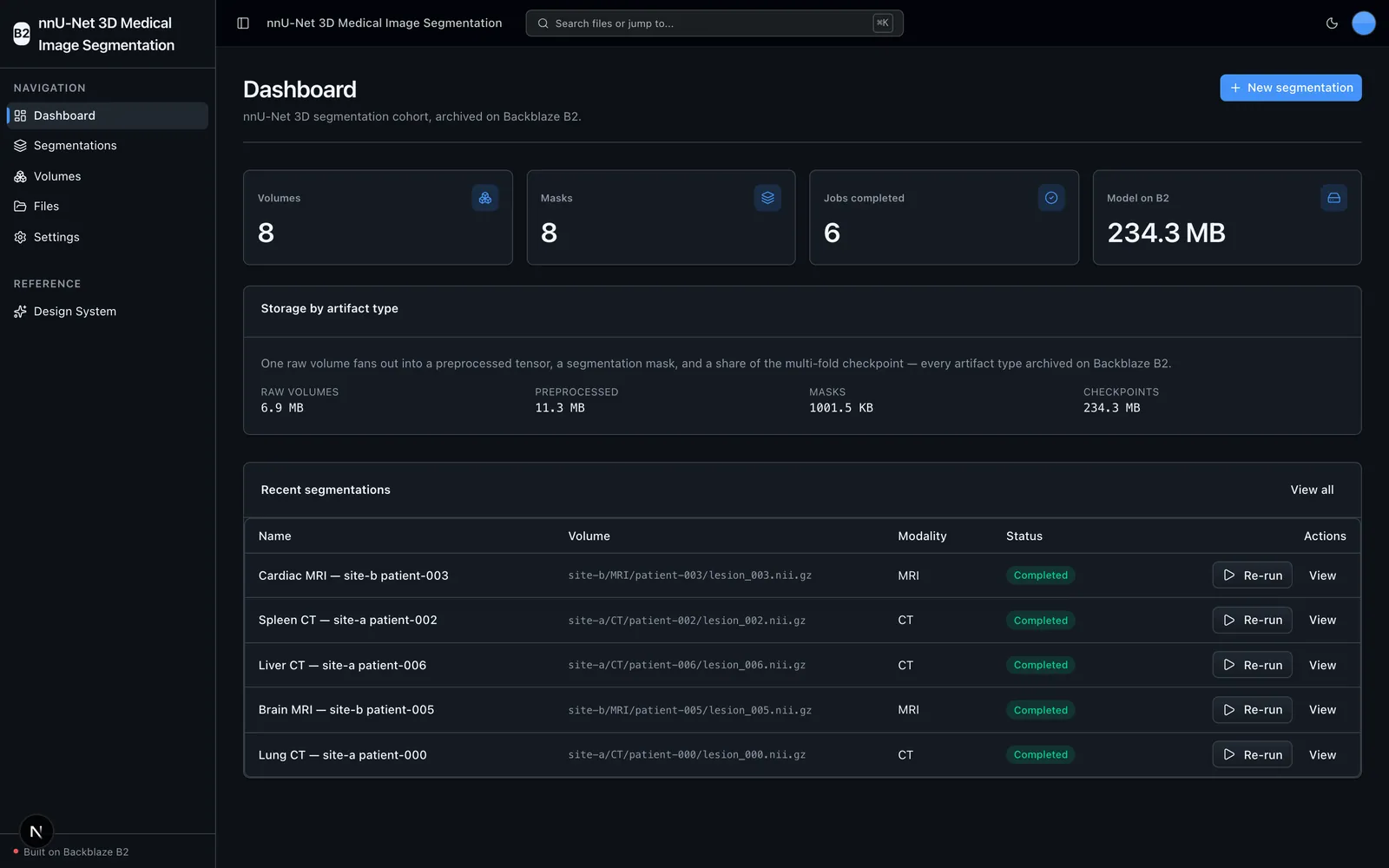Click the Volume column header

click(589, 536)
